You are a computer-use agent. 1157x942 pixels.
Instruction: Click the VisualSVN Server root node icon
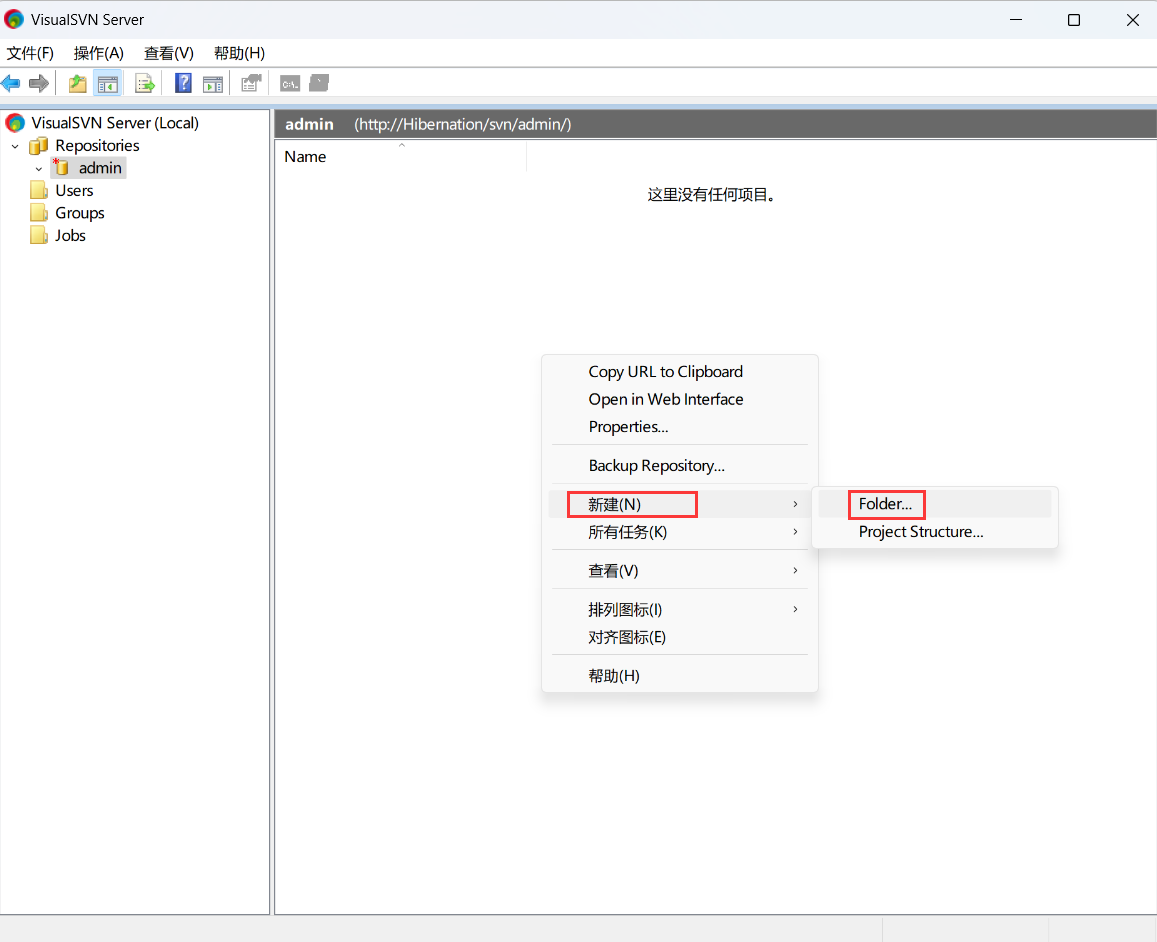point(15,122)
